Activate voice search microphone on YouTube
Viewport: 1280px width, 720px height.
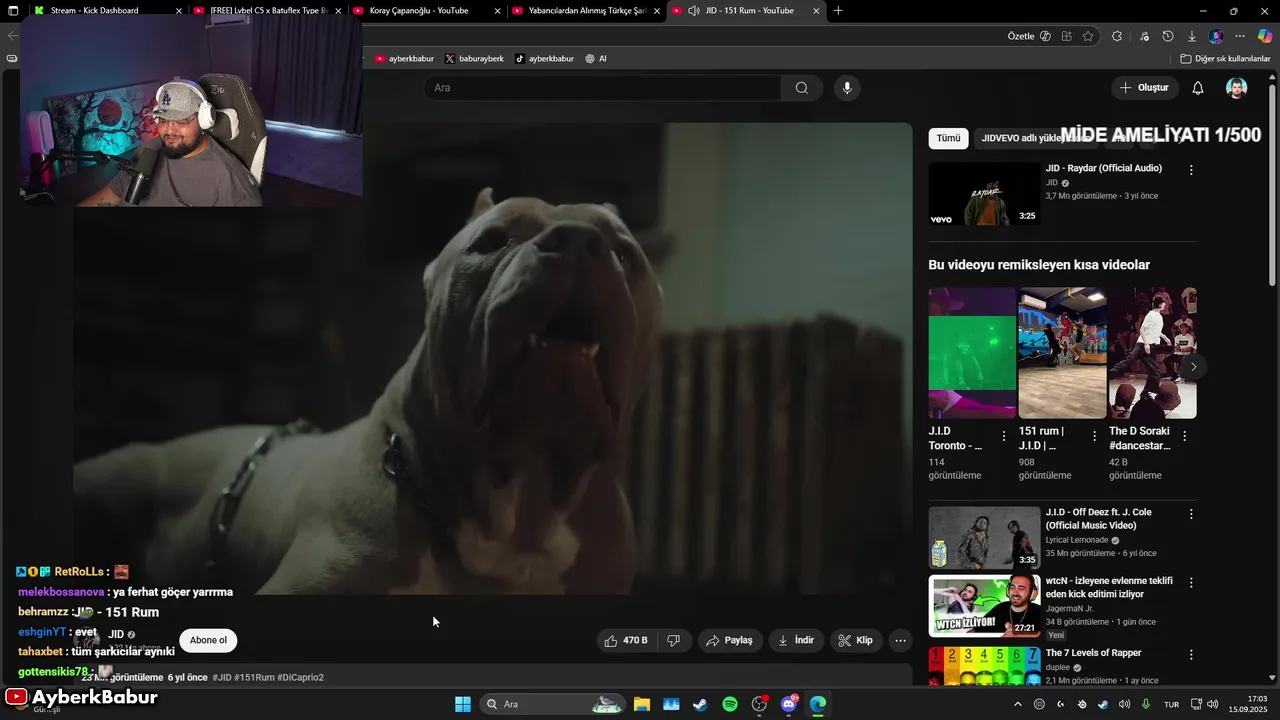pos(847,88)
